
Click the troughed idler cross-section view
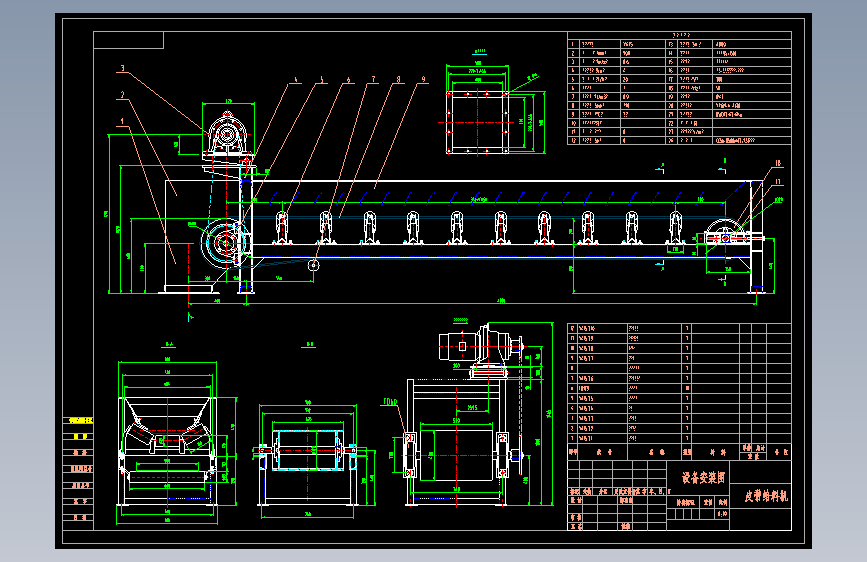167,451
